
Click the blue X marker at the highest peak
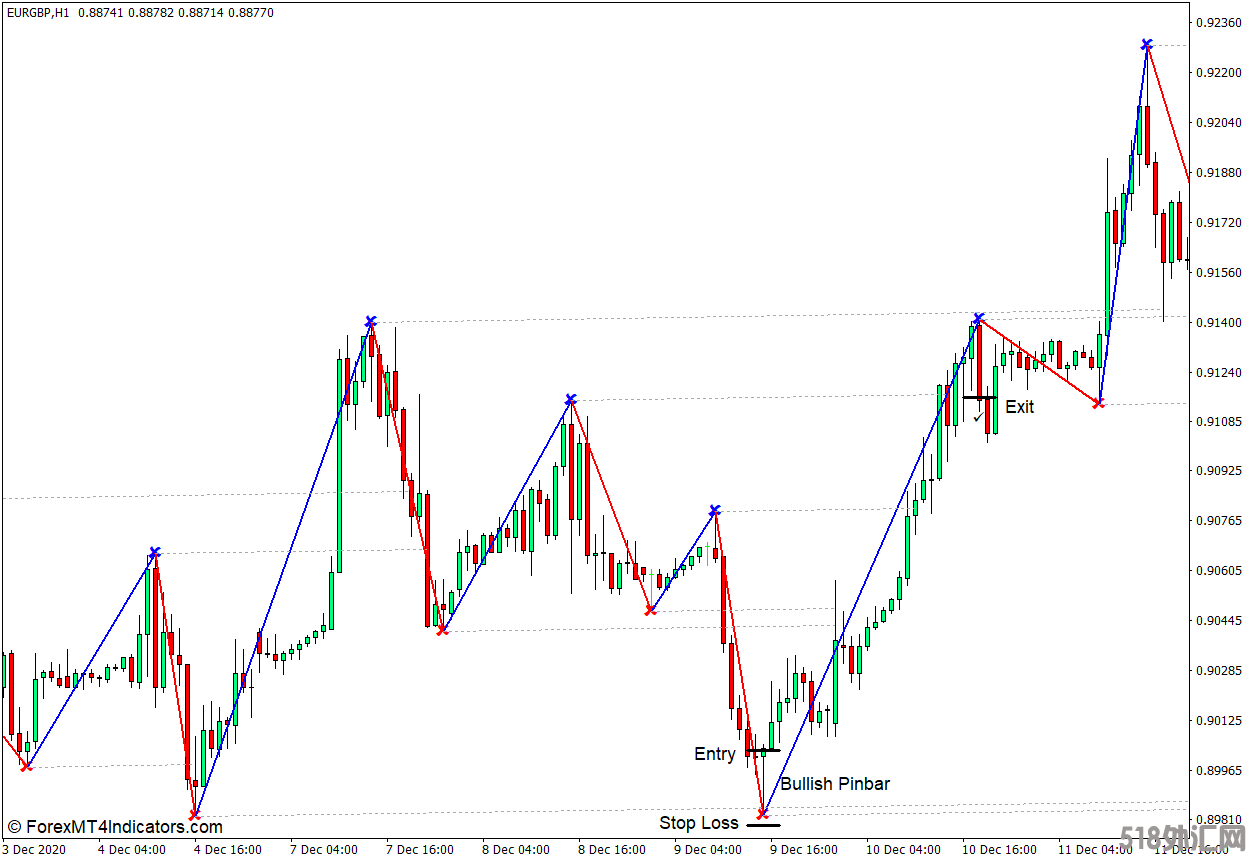1147,45
